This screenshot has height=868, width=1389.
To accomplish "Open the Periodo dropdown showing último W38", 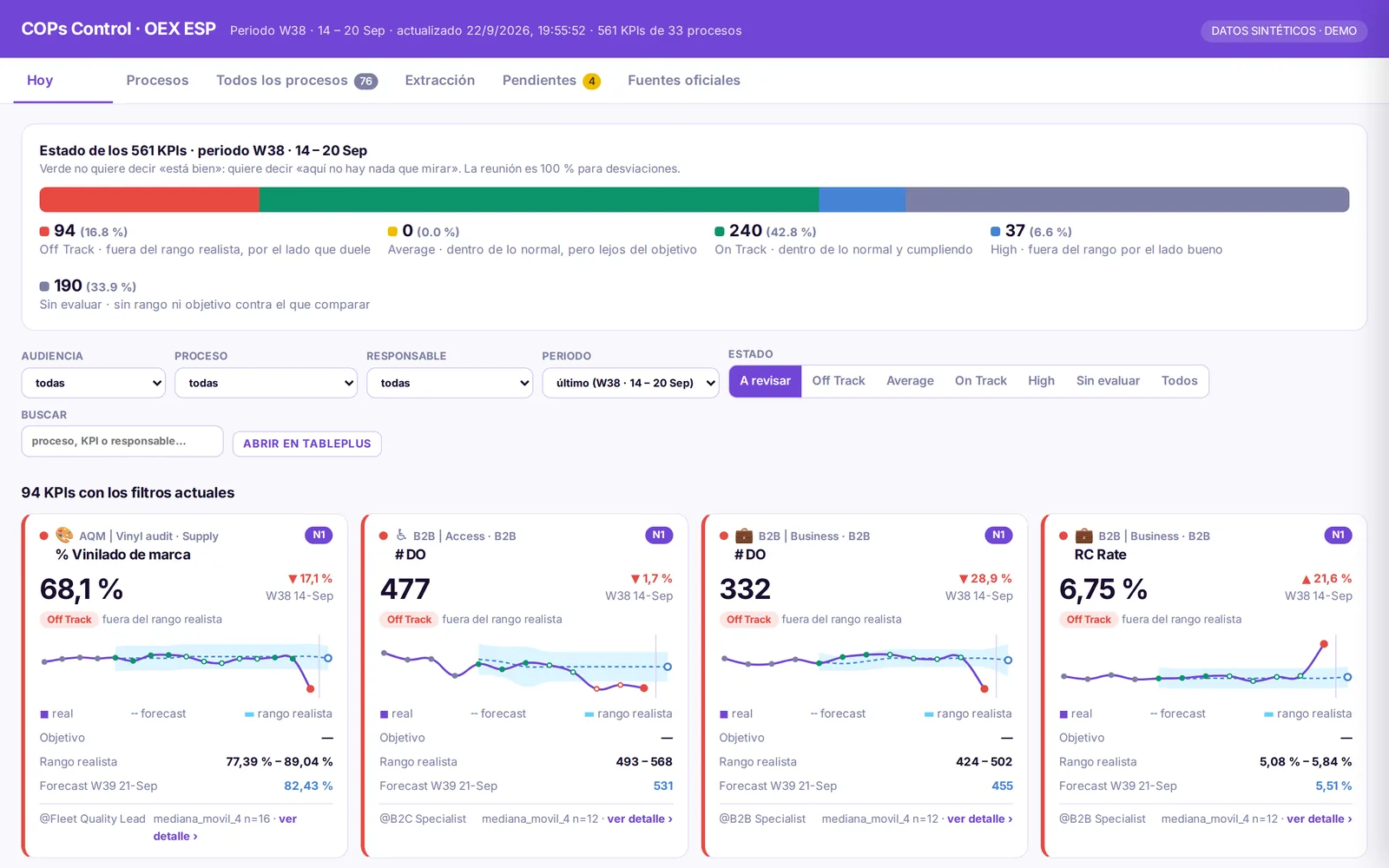I will coord(630,383).
